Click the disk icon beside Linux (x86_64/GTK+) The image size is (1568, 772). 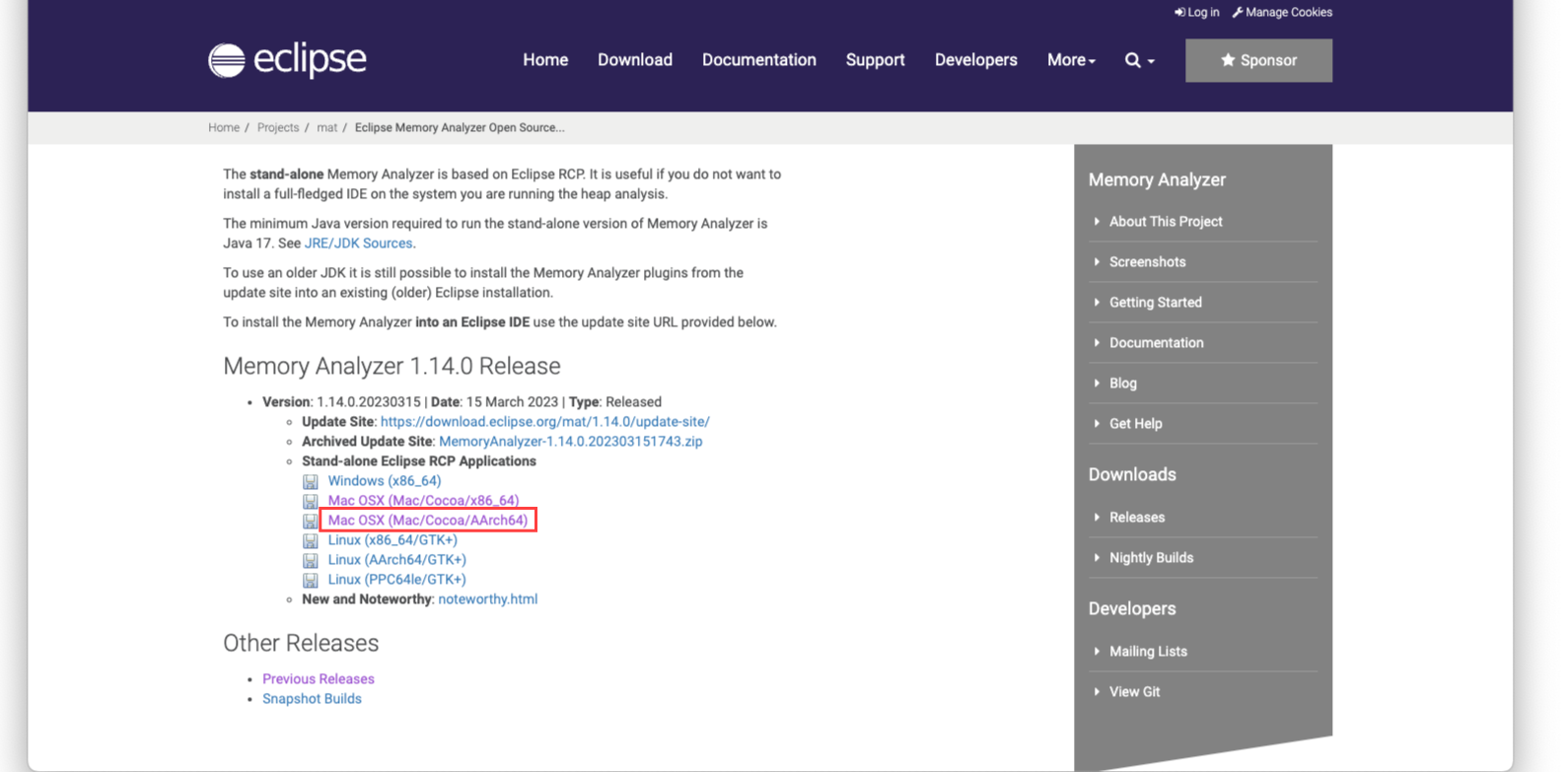pyautogui.click(x=311, y=540)
